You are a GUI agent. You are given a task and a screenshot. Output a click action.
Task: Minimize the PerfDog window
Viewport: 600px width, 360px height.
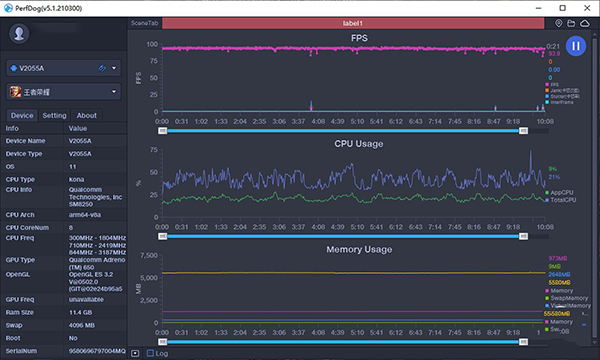[x=538, y=8]
